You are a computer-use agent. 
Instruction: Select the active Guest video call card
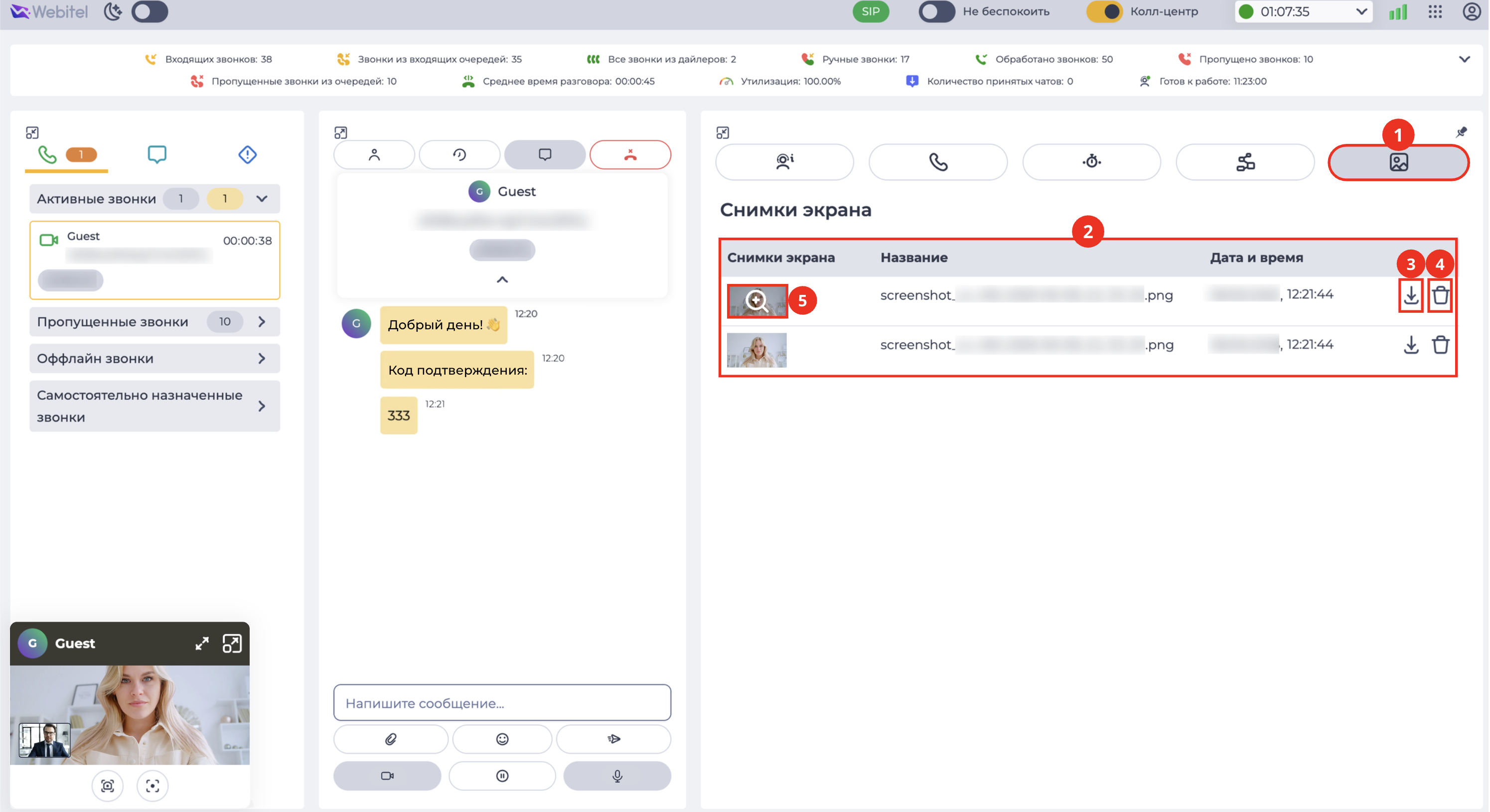pyautogui.click(x=154, y=260)
